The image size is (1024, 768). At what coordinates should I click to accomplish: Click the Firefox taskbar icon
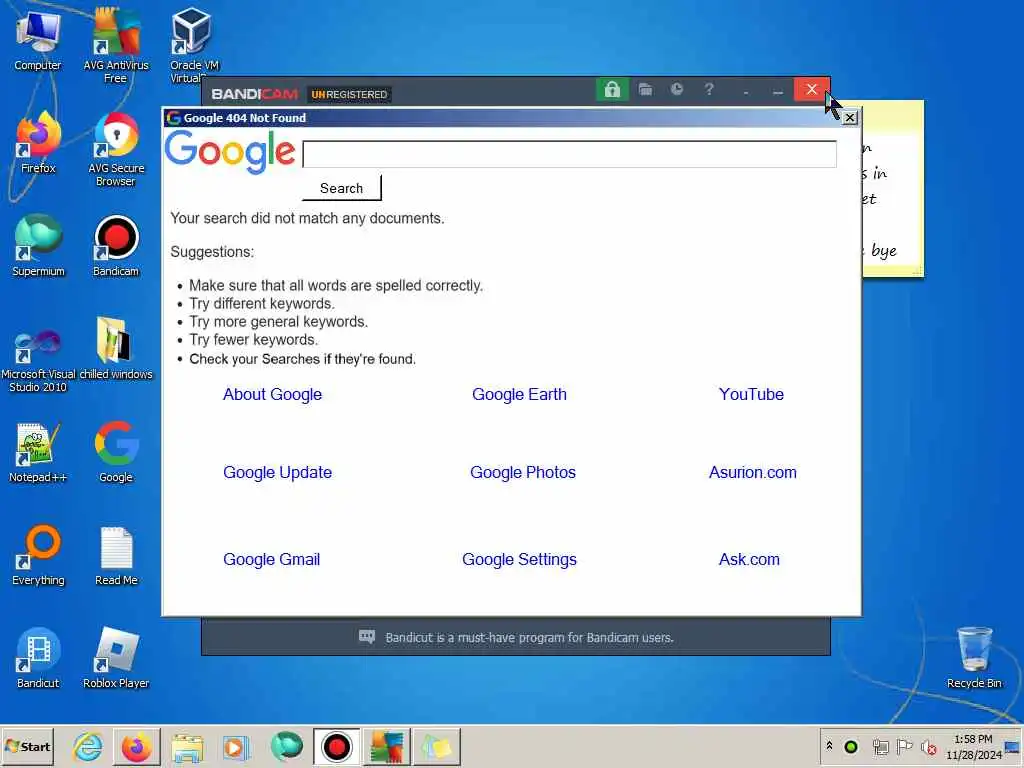[136, 746]
